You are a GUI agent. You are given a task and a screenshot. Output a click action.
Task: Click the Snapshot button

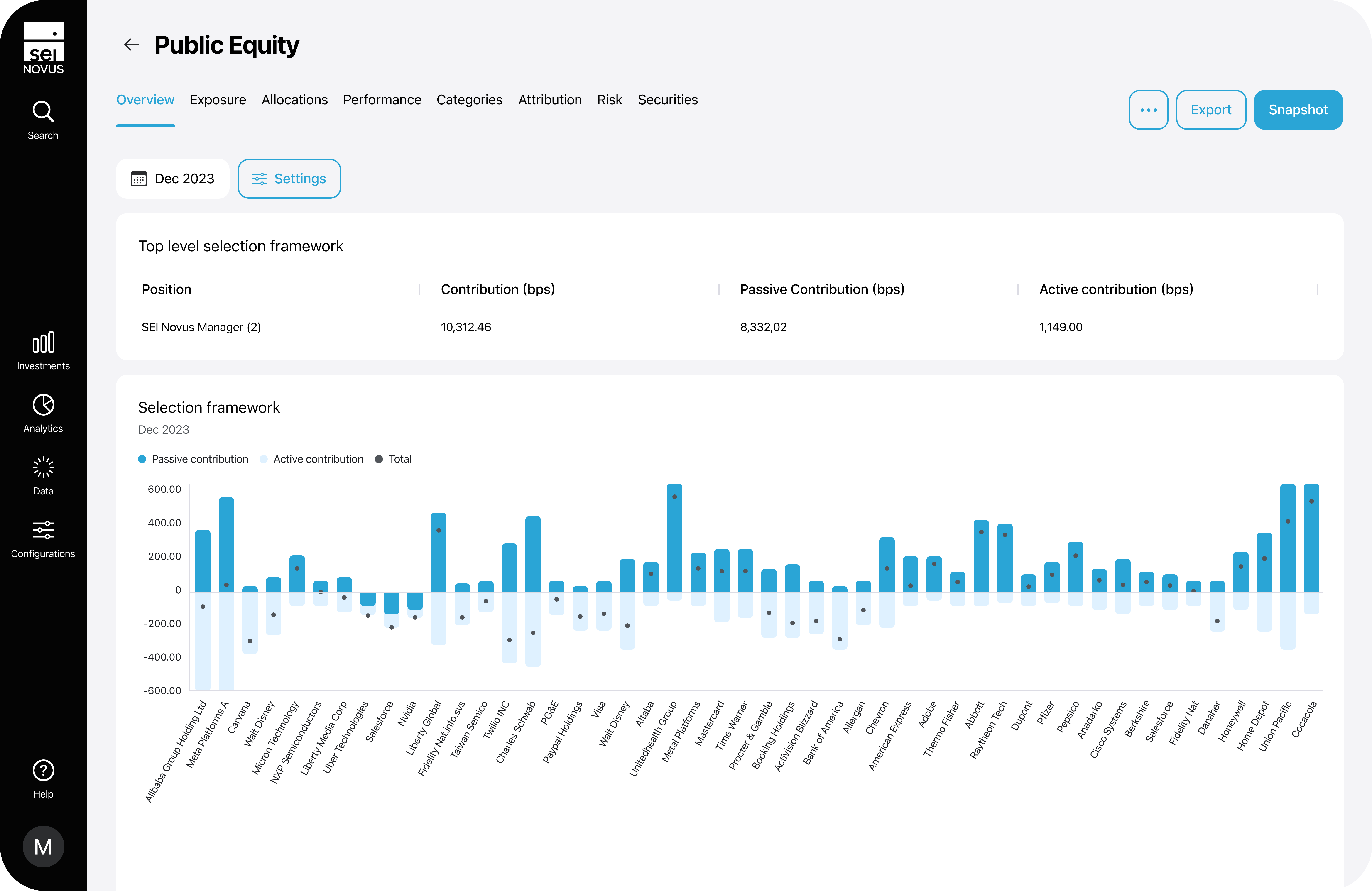coord(1298,110)
